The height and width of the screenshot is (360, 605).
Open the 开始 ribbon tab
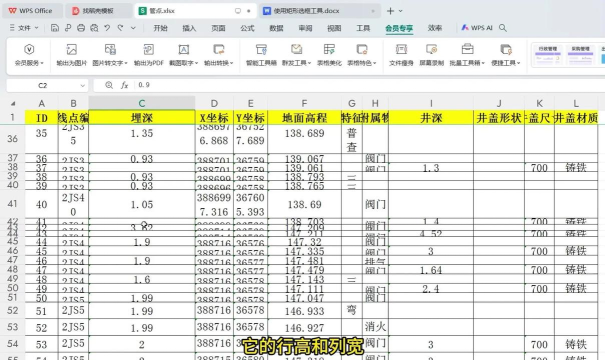click(160, 28)
